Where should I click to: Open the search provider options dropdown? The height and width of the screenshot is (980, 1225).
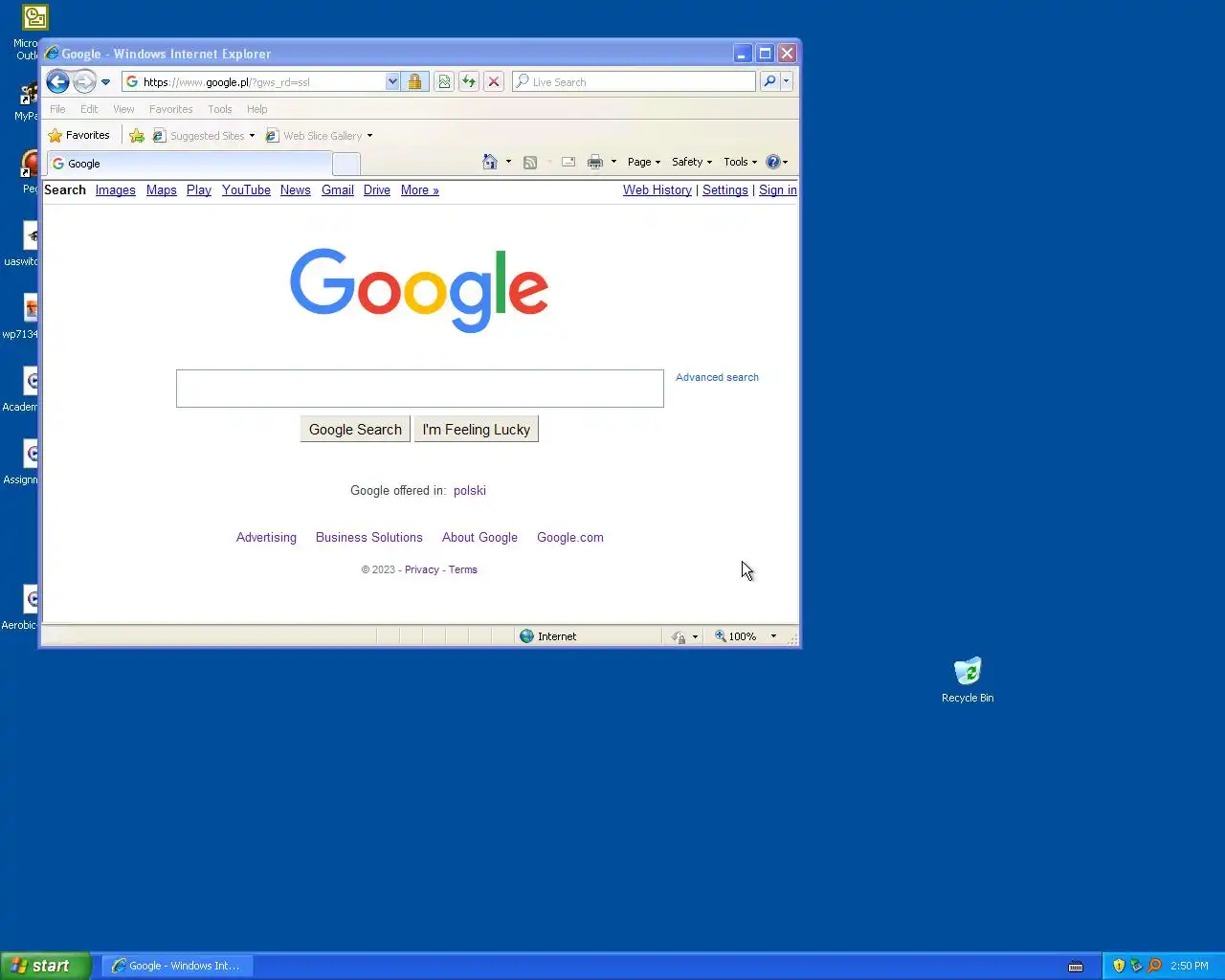click(787, 82)
